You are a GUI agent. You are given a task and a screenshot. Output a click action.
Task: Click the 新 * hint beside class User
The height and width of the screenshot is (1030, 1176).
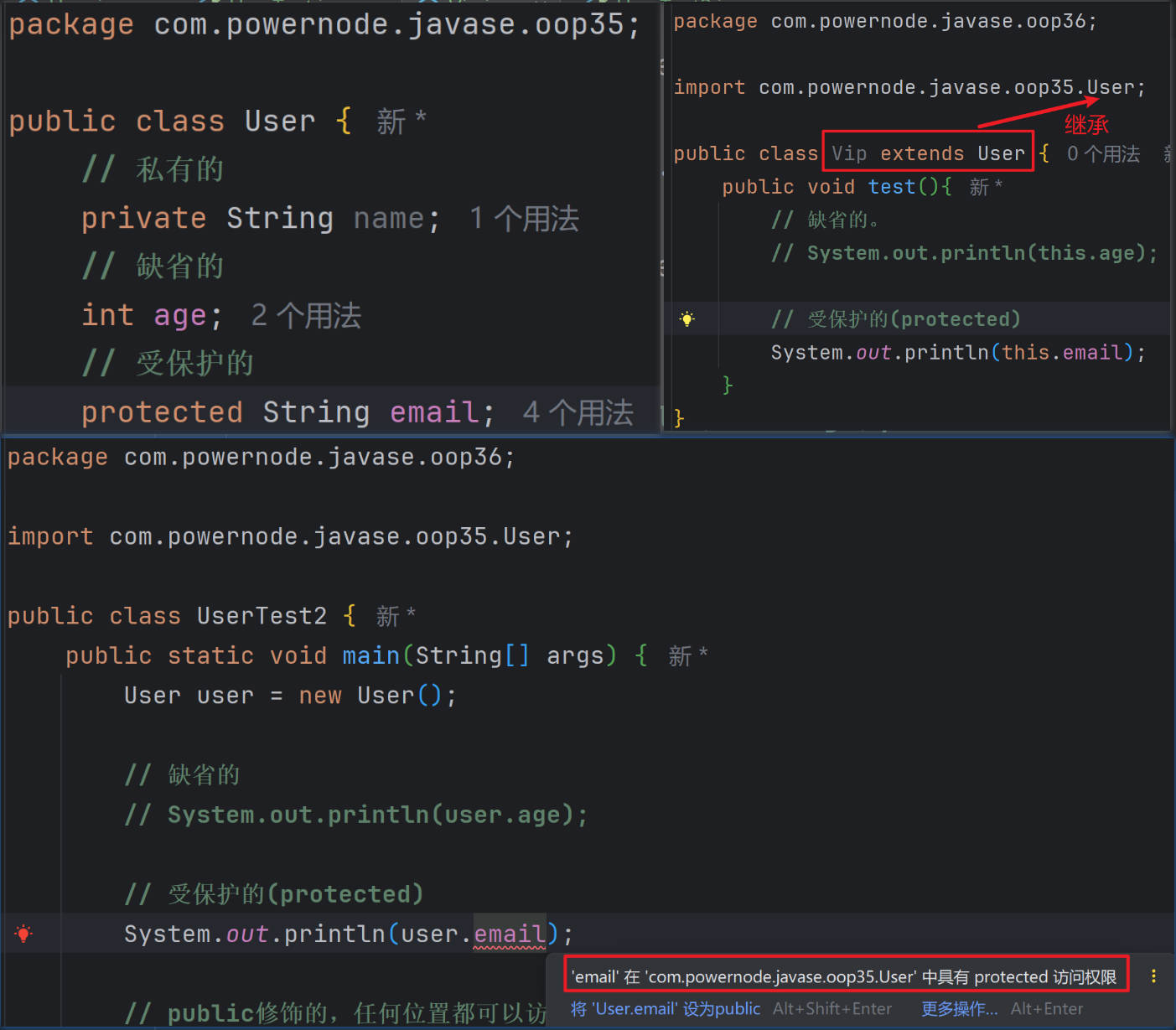(401, 122)
